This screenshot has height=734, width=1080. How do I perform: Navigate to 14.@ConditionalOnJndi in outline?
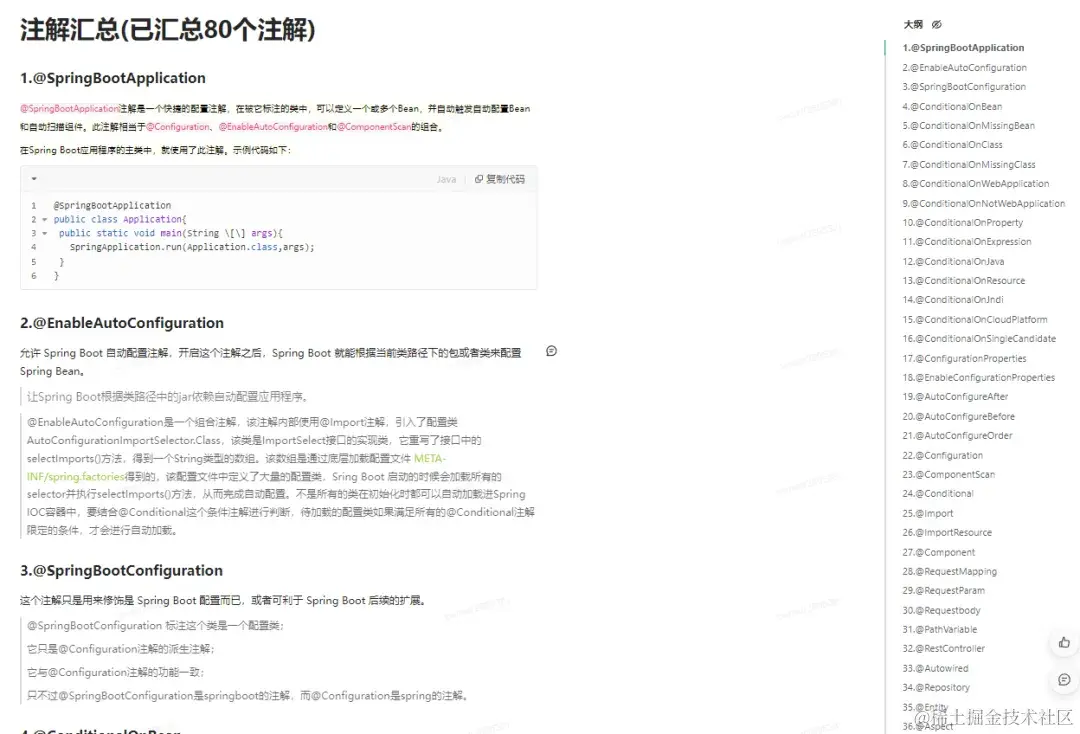click(953, 300)
